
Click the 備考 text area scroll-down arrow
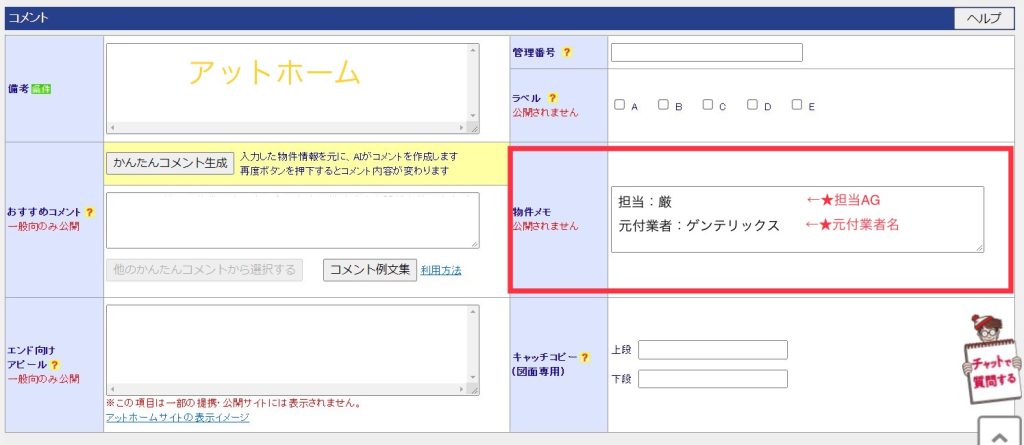(474, 117)
